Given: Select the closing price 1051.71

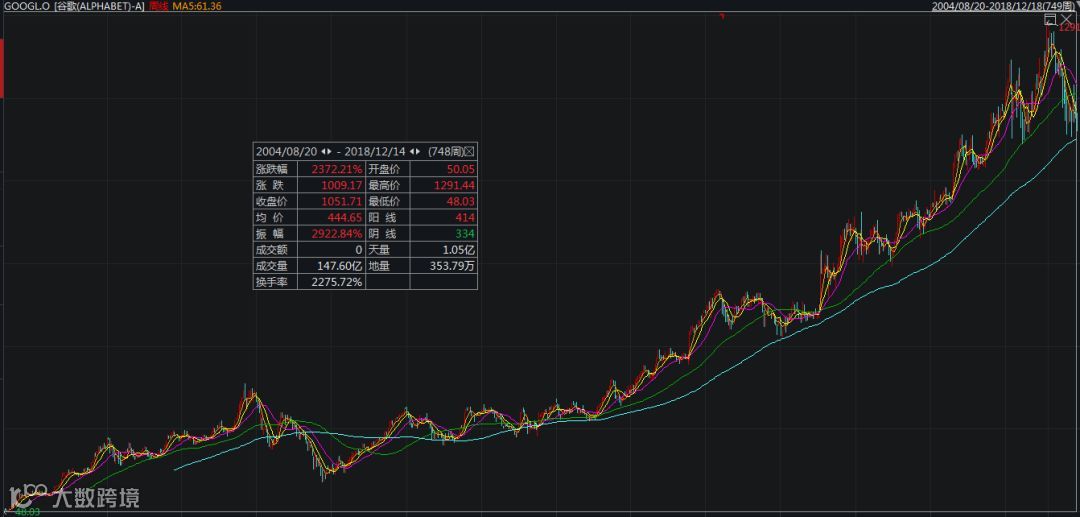Looking at the screenshot, I should pos(342,202).
